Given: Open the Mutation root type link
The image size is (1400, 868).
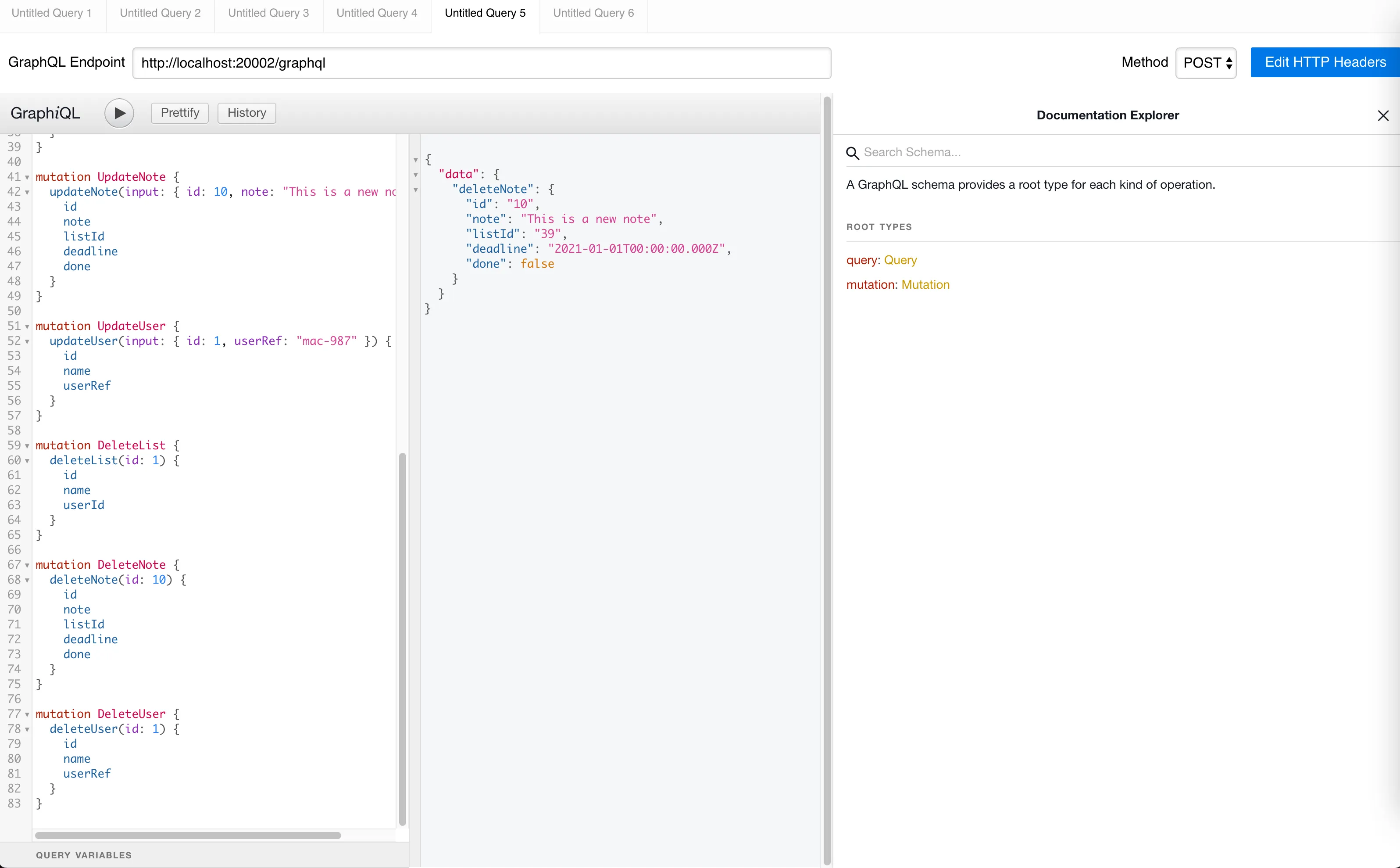Looking at the screenshot, I should [925, 285].
